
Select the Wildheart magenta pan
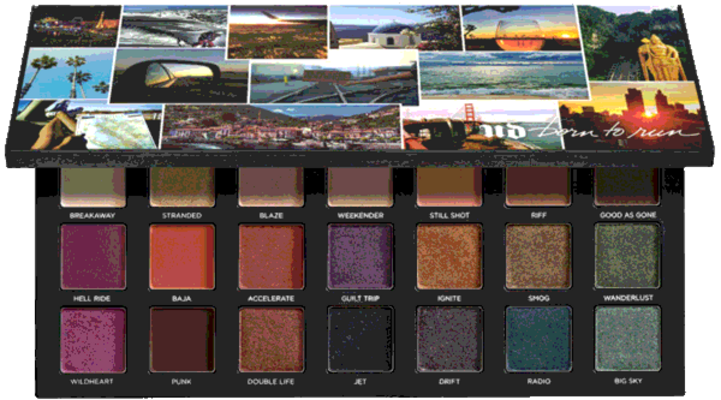93,340
